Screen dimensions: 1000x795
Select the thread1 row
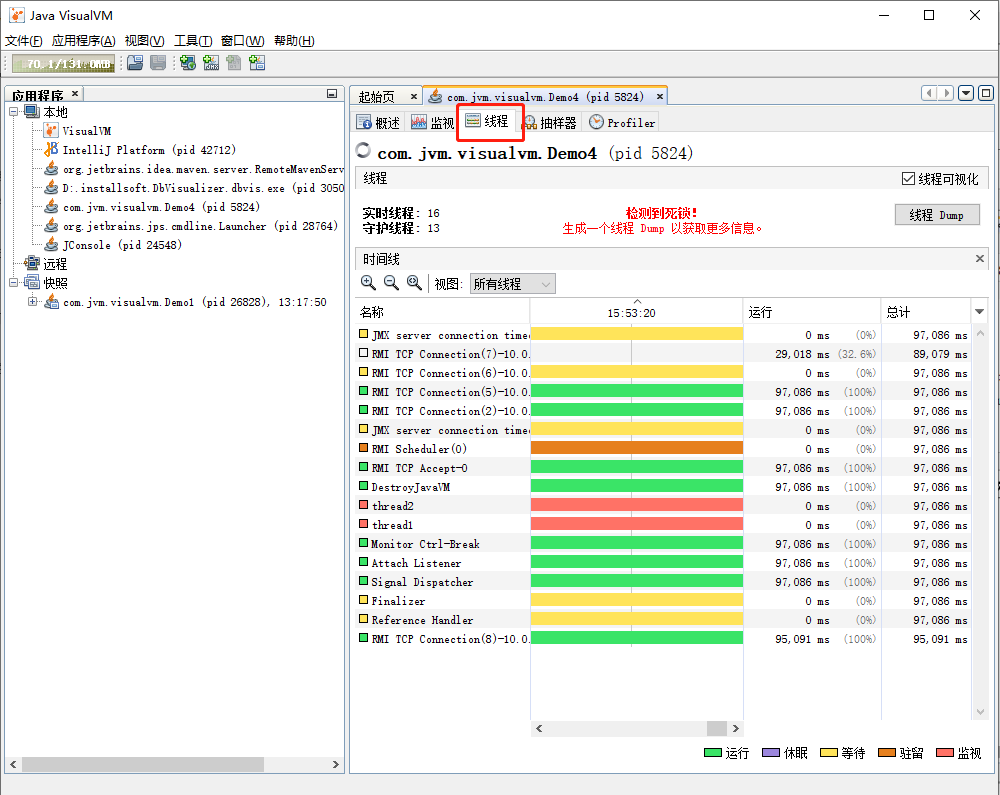[663, 525]
